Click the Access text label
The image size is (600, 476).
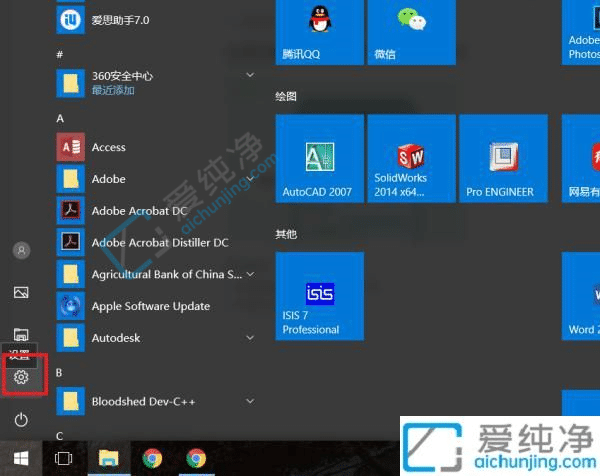tap(109, 147)
